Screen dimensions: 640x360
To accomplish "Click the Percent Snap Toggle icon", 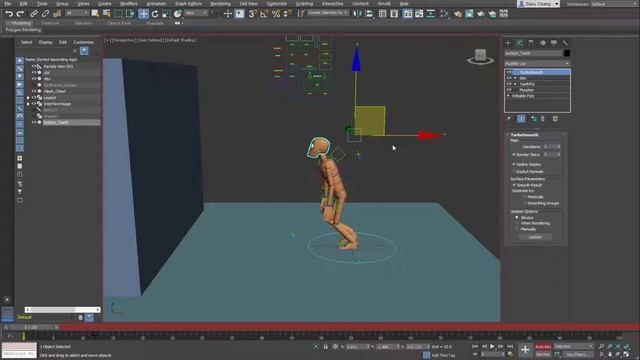I will pyautogui.click(x=276, y=14).
